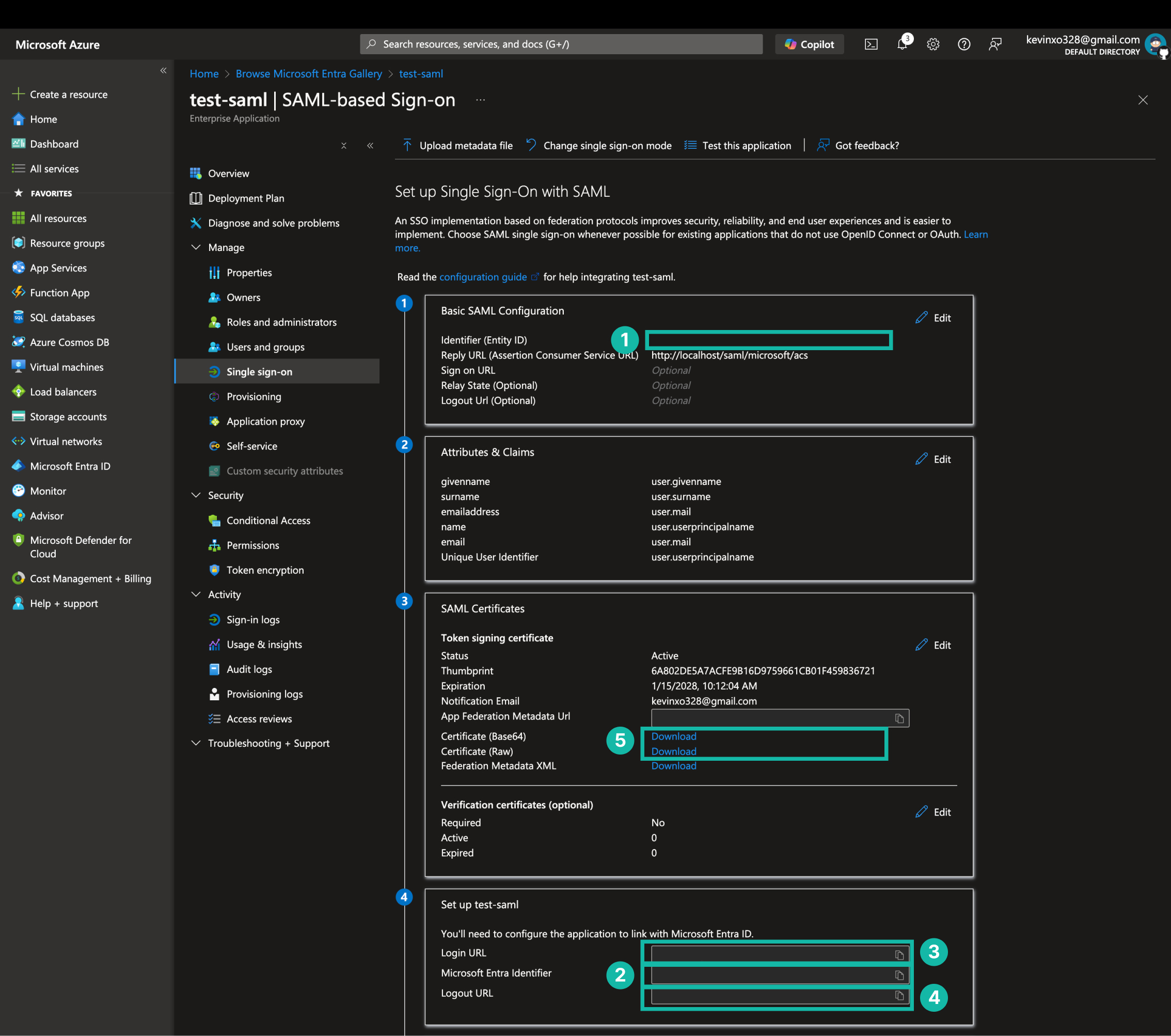Open portal settings gear icon
1171x1036 pixels.
click(x=933, y=44)
